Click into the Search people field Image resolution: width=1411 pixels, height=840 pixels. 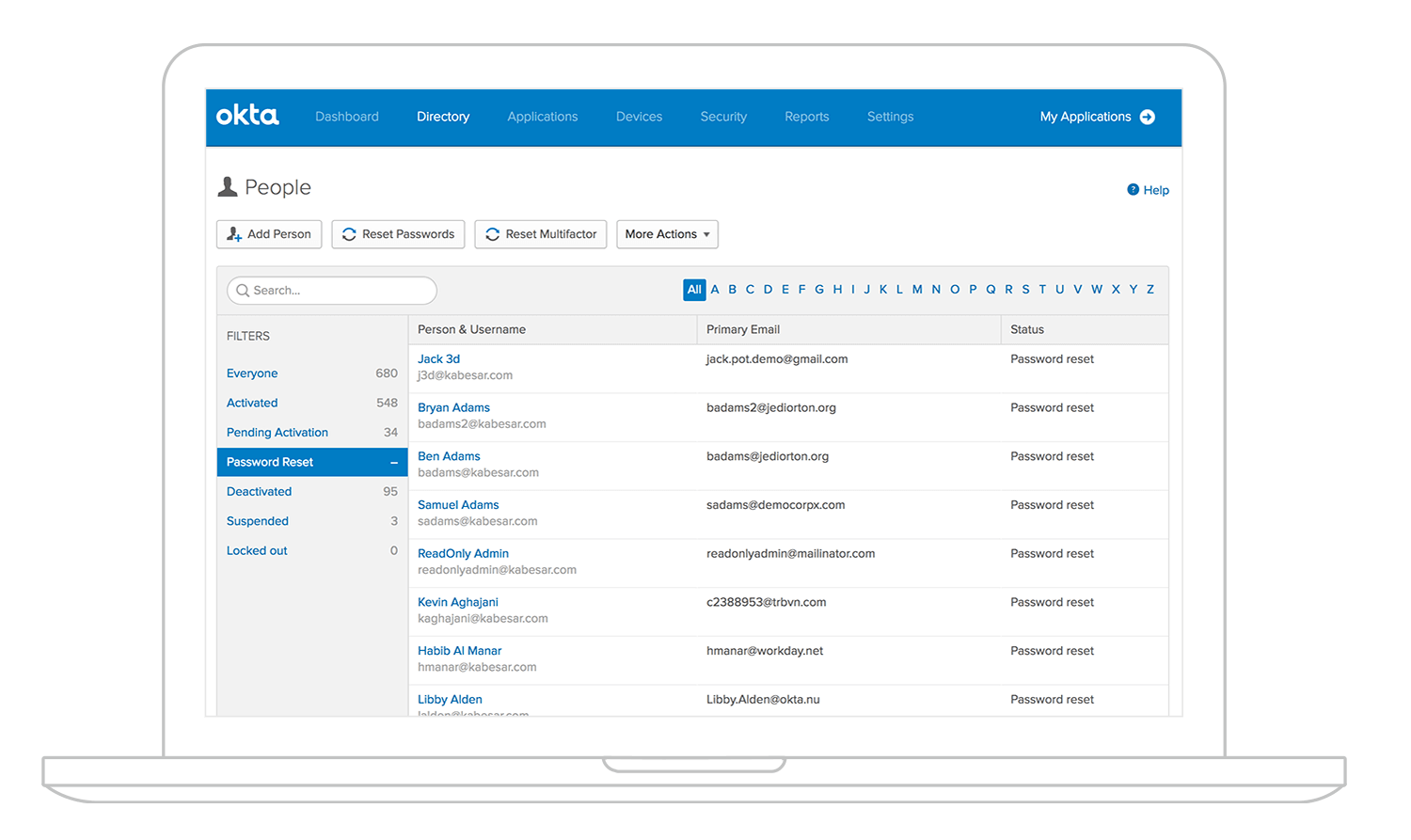[x=339, y=291]
